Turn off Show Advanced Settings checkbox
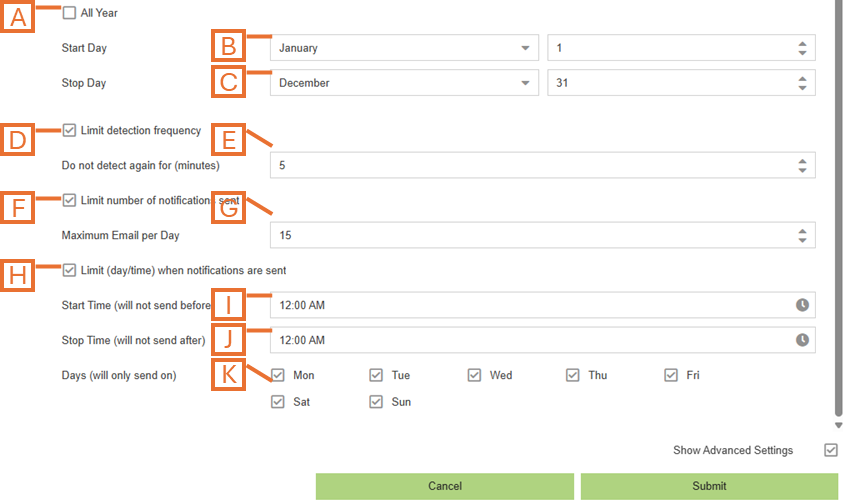843x500 pixels. coord(830,450)
